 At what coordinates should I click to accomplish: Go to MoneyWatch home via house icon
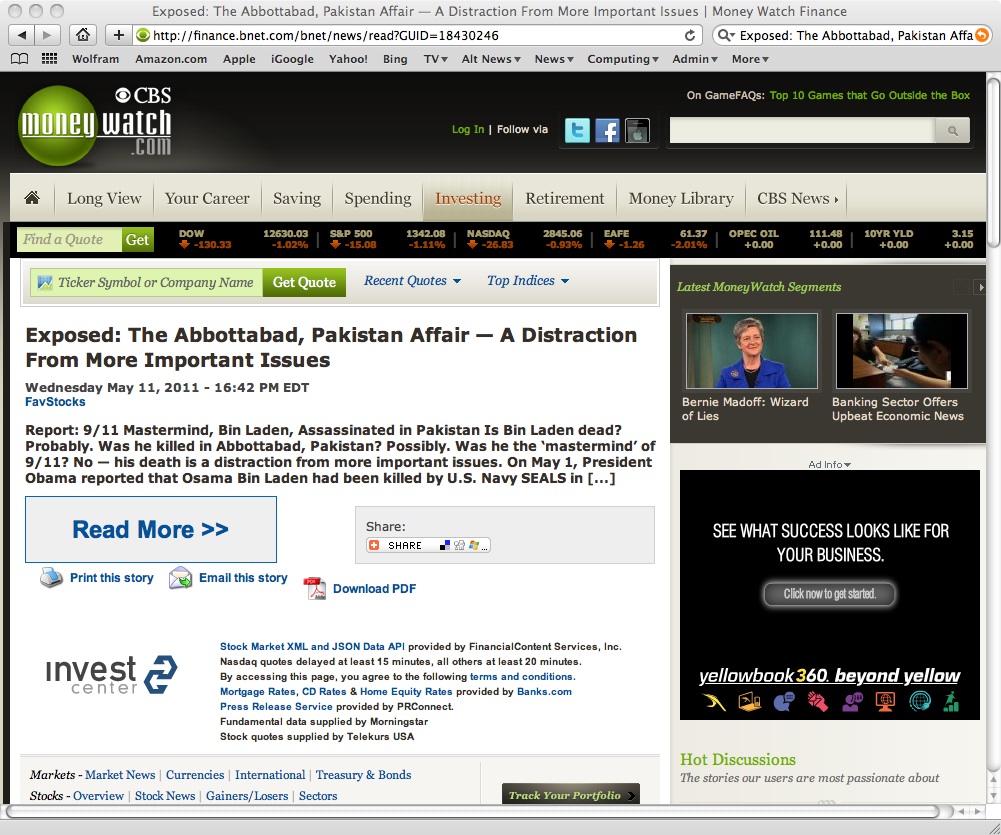tap(32, 198)
